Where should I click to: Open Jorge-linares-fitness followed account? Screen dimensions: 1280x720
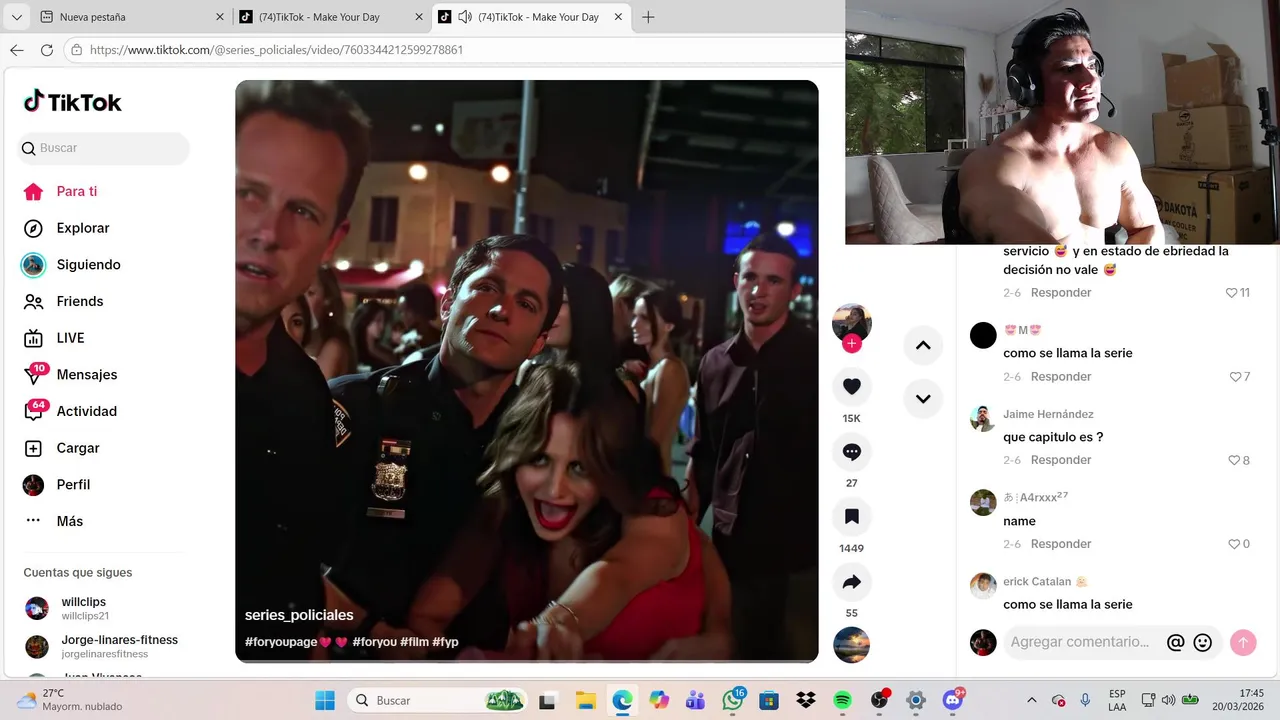(x=101, y=646)
